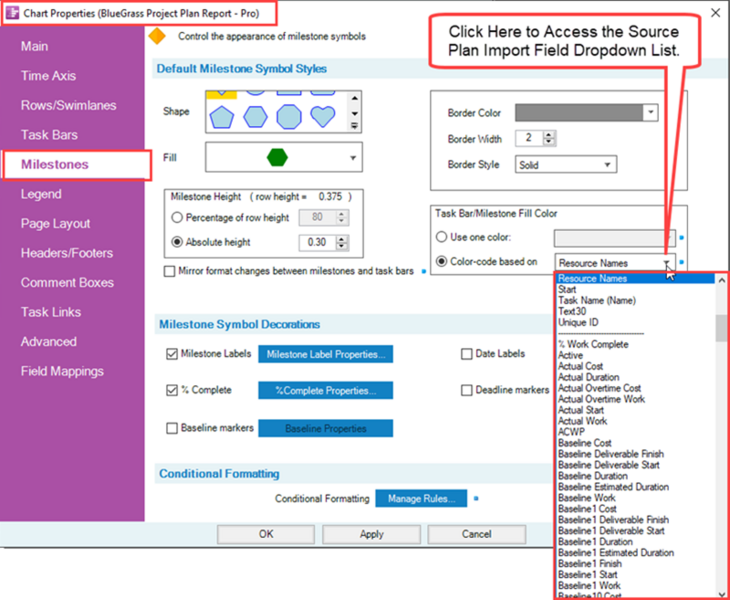The height and width of the screenshot is (600, 730).
Task: Click the blue dot beside Use one color
Action: (x=682, y=238)
